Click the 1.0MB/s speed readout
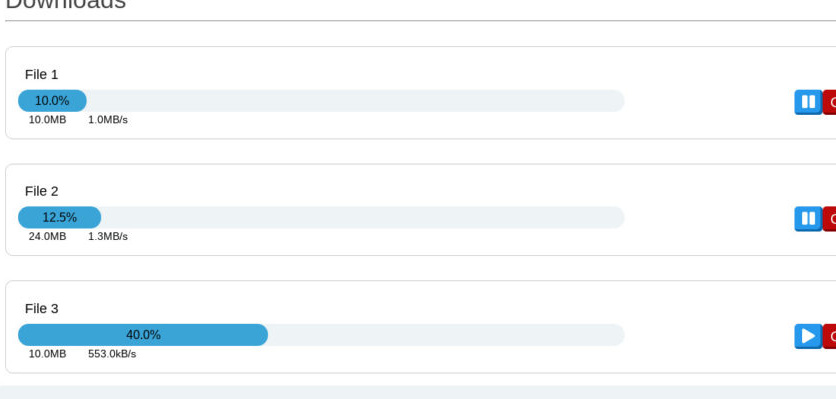 point(108,120)
